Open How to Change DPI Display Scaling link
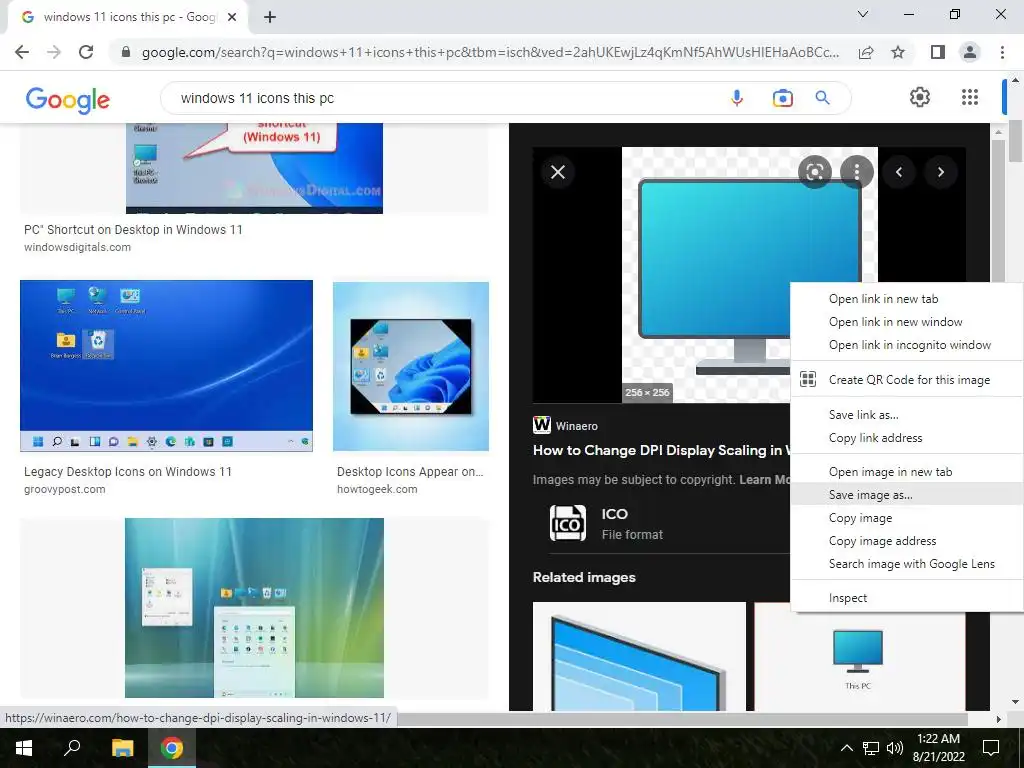Viewport: 1024px width, 768px height. (662, 450)
